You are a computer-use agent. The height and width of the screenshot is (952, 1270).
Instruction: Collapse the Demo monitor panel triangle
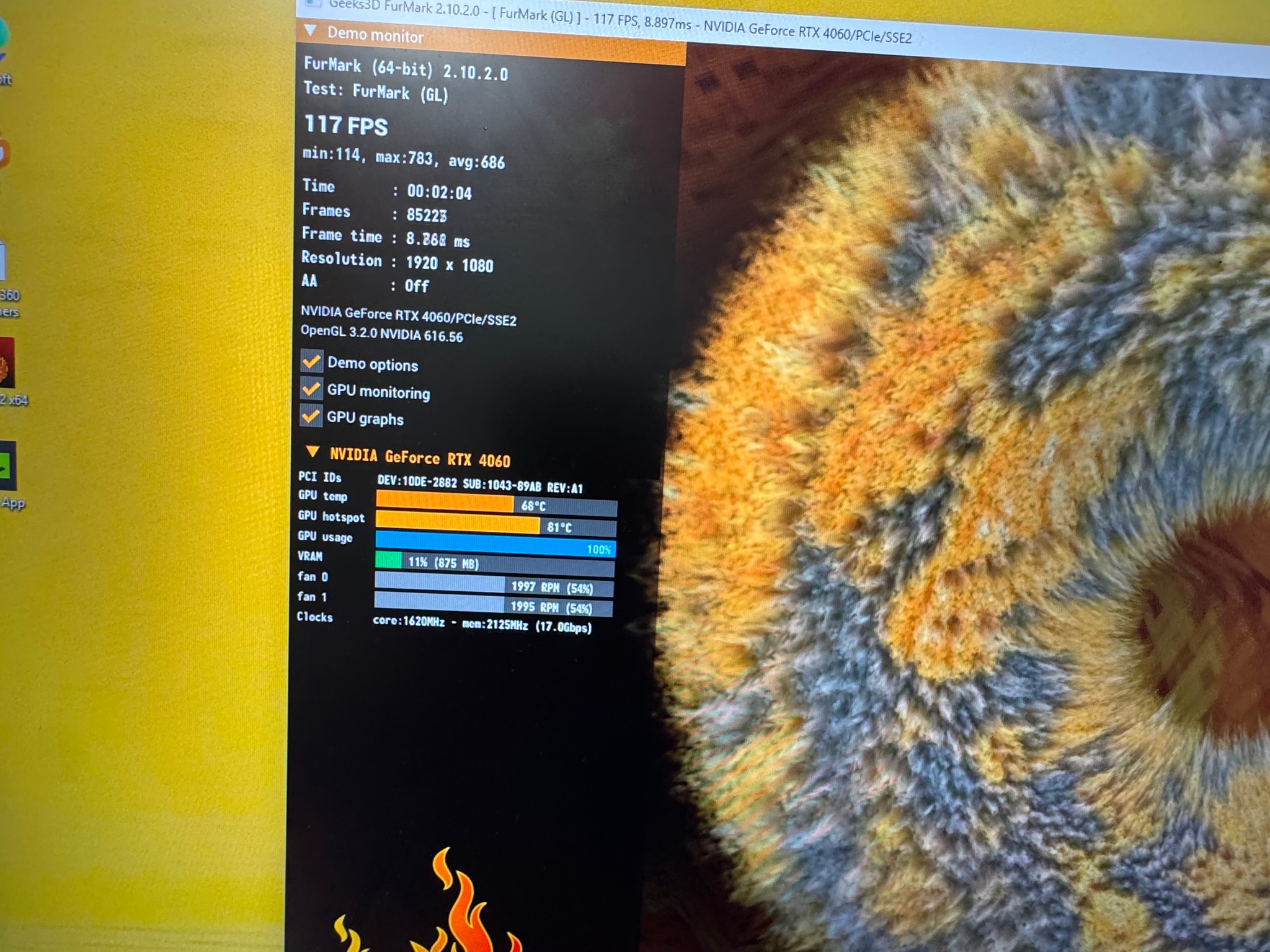tap(311, 31)
